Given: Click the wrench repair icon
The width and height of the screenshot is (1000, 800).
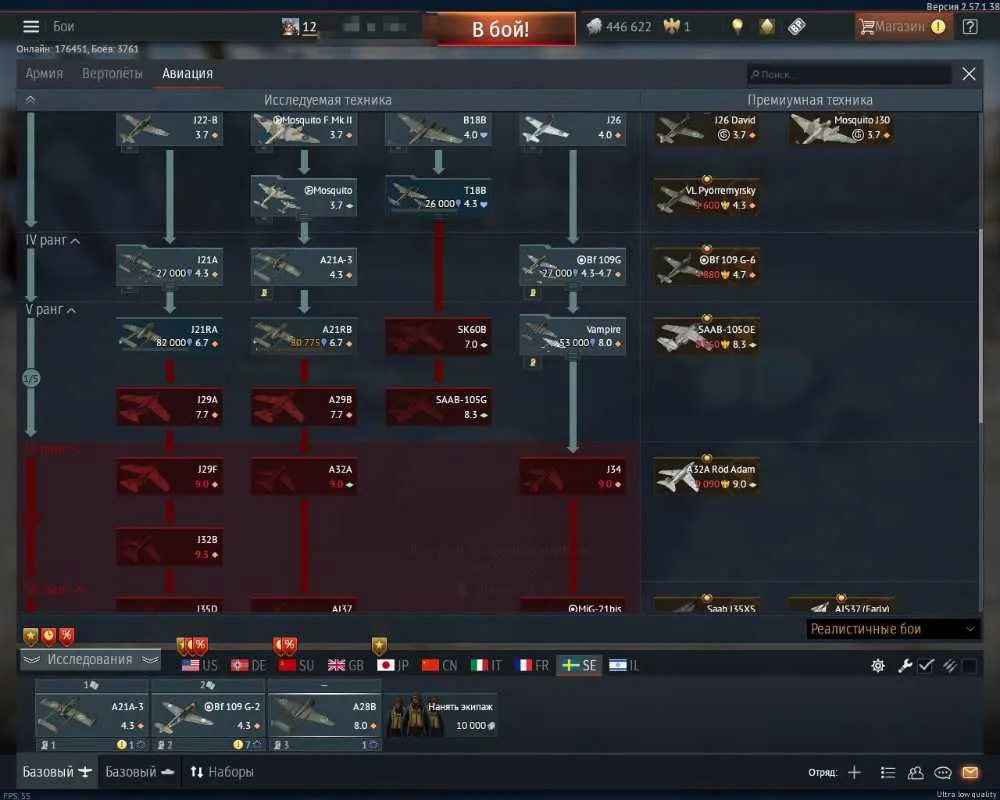Looking at the screenshot, I should pos(904,666).
